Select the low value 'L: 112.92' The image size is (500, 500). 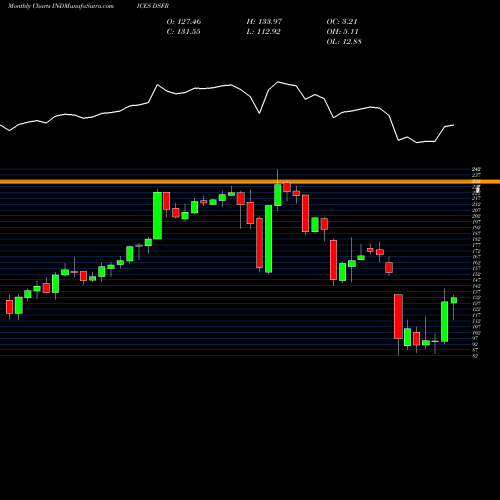(263, 32)
